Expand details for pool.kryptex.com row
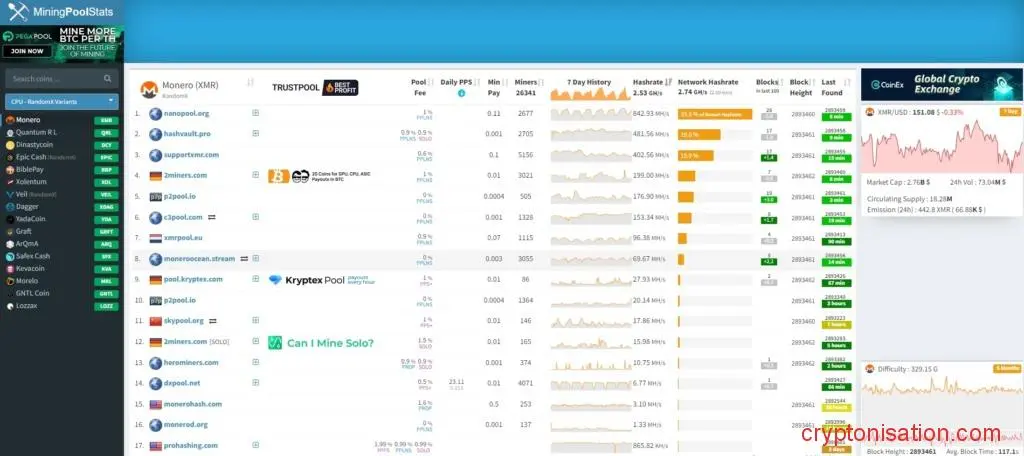This screenshot has height=456, width=1024. point(255,279)
